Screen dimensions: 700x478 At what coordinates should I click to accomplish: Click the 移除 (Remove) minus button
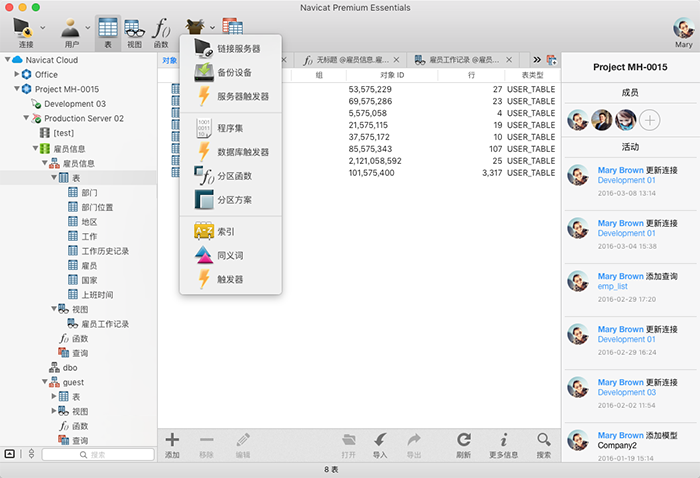tap(206, 445)
